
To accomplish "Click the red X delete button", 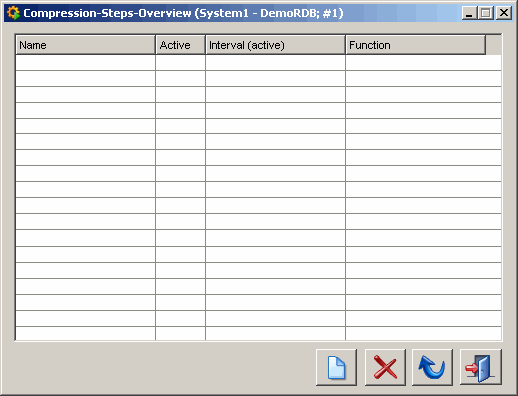I will 385,367.
